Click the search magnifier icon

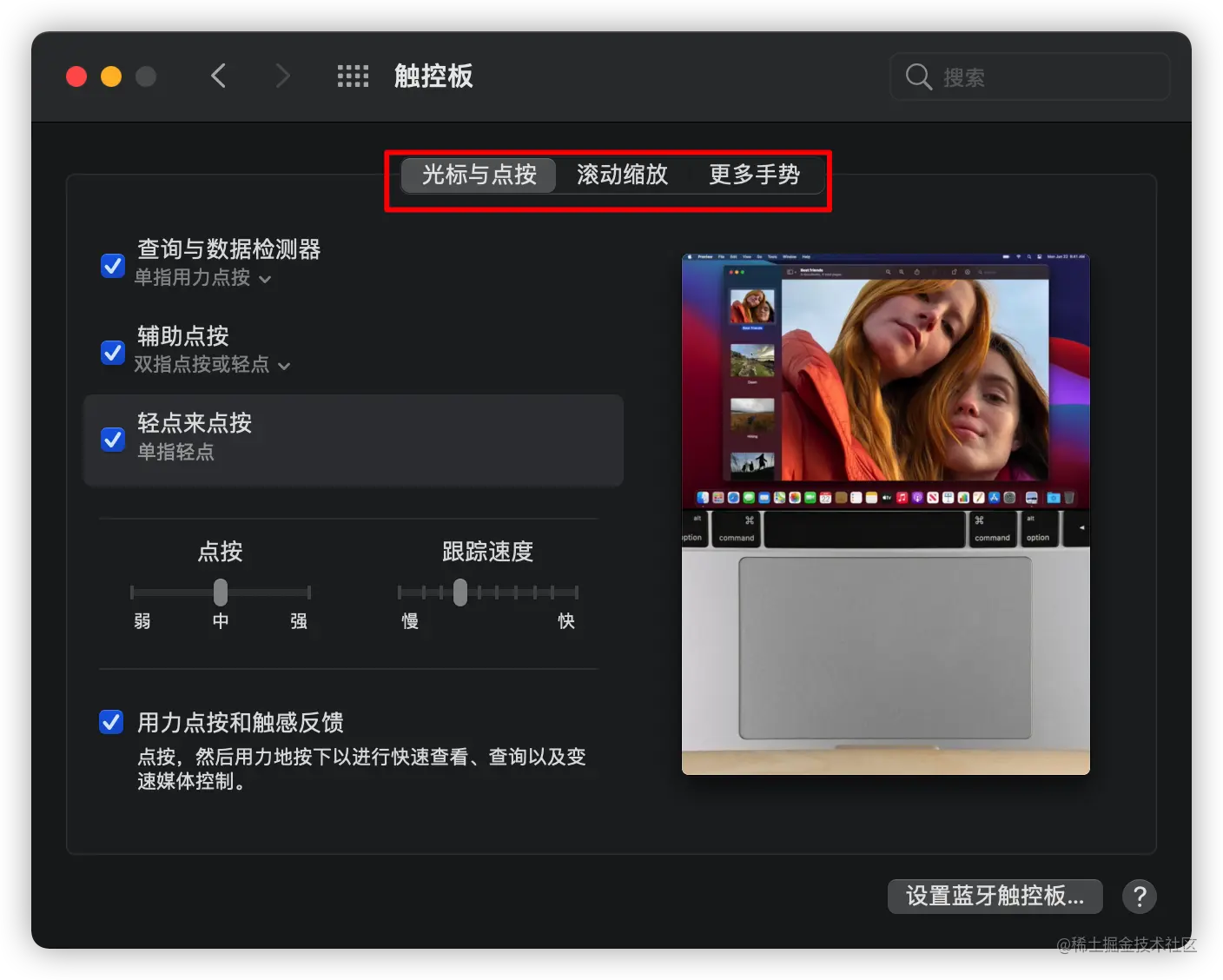point(918,77)
